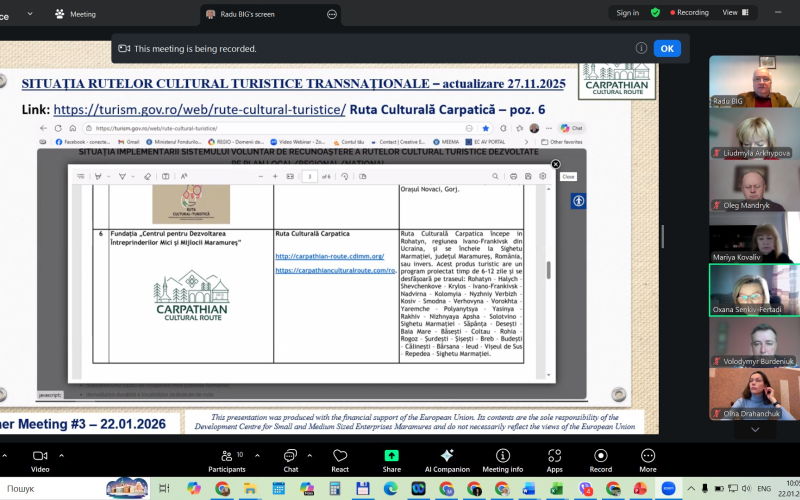Open screen share options ellipsis
The image size is (800, 500).
tap(332, 14)
